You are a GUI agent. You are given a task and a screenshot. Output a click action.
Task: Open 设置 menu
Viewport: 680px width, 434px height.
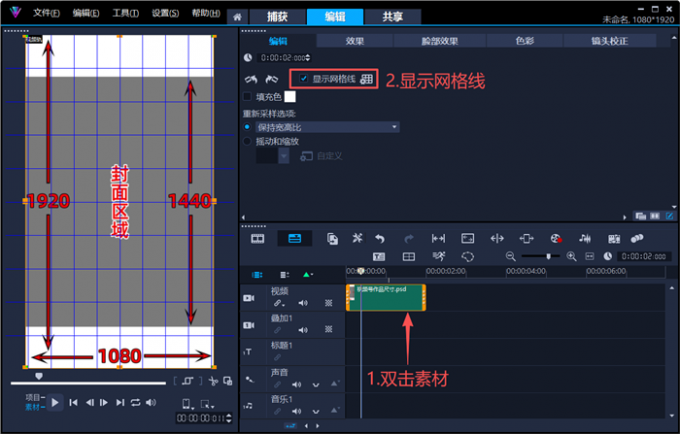(165, 13)
